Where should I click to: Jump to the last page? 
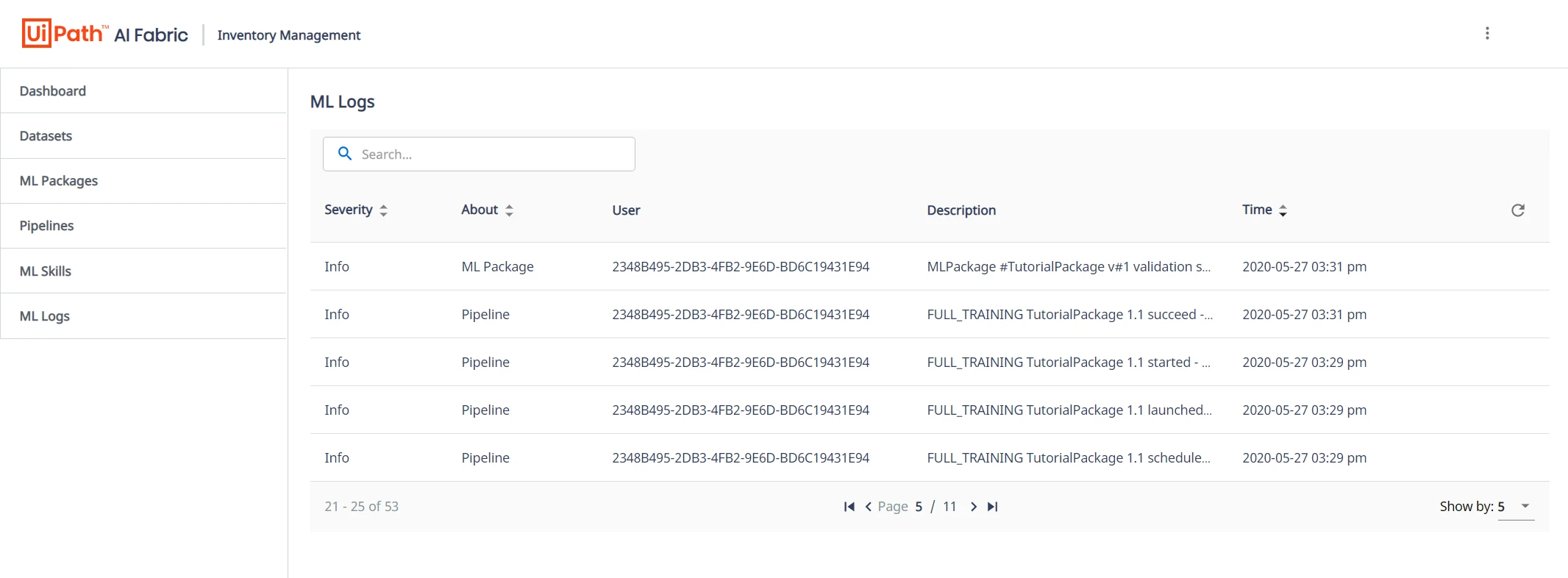tap(993, 507)
